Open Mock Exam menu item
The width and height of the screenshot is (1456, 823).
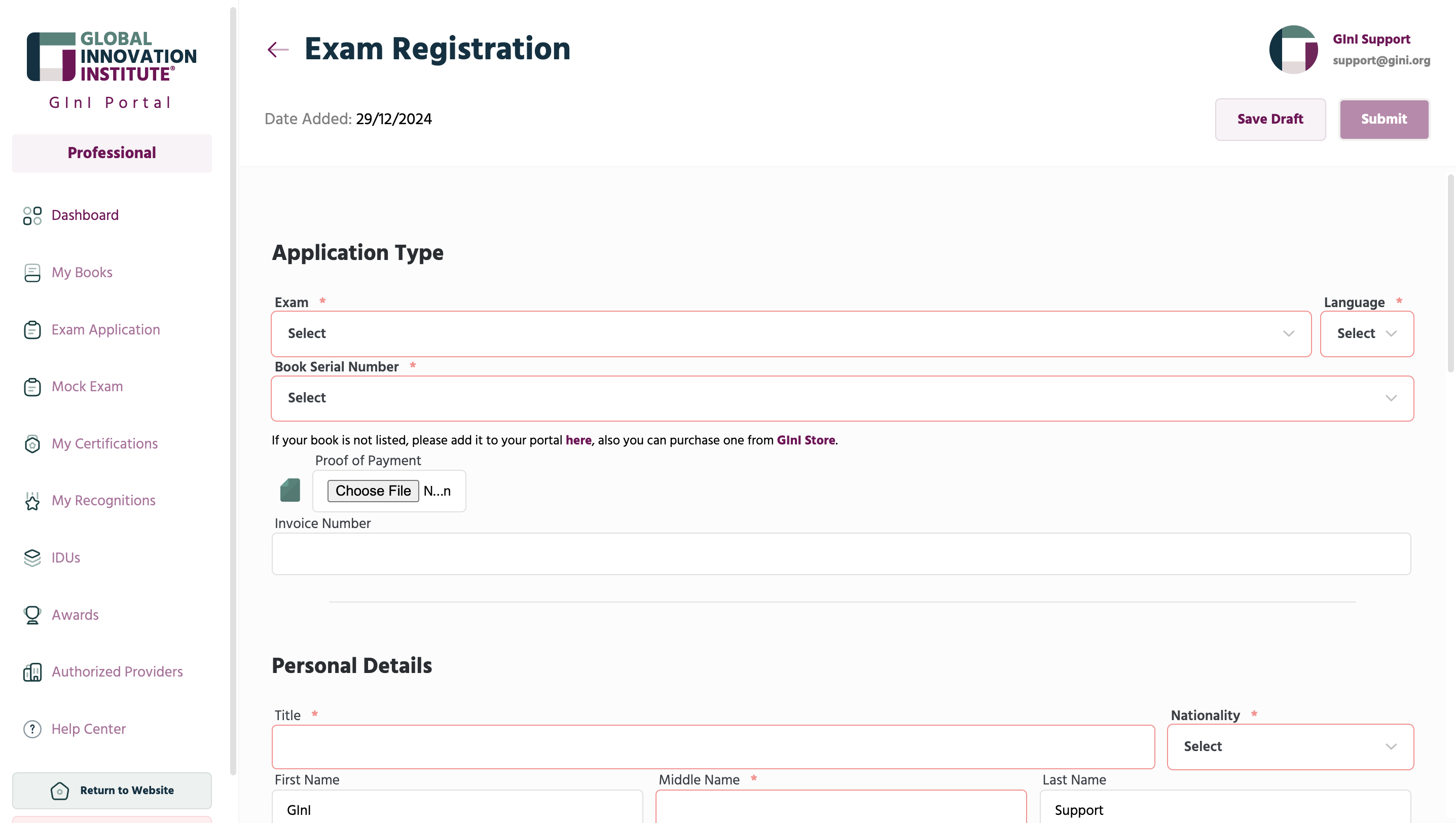[87, 387]
